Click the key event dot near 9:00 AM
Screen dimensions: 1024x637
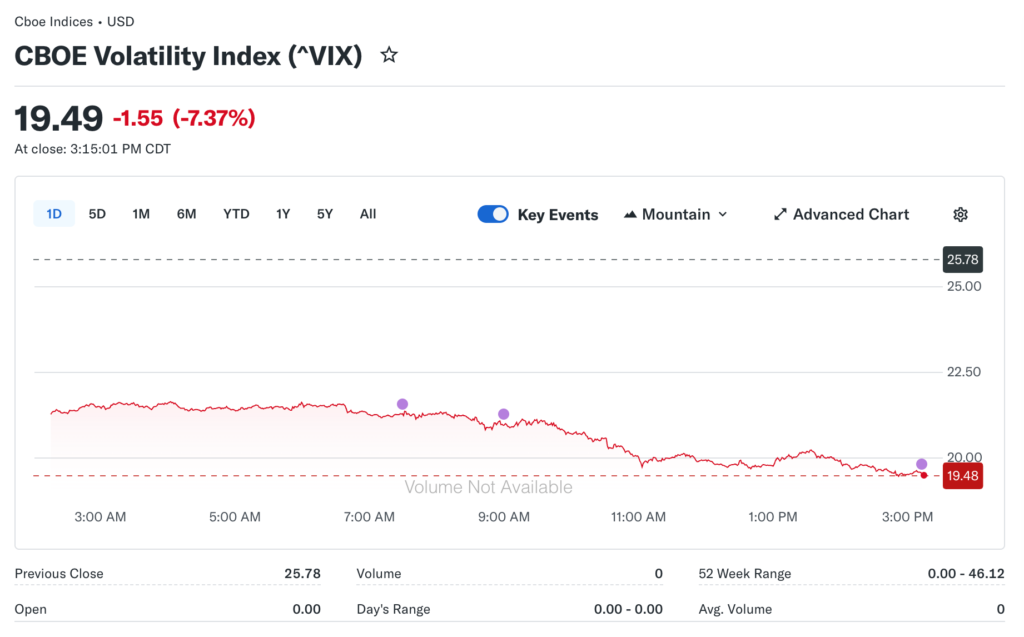(503, 414)
